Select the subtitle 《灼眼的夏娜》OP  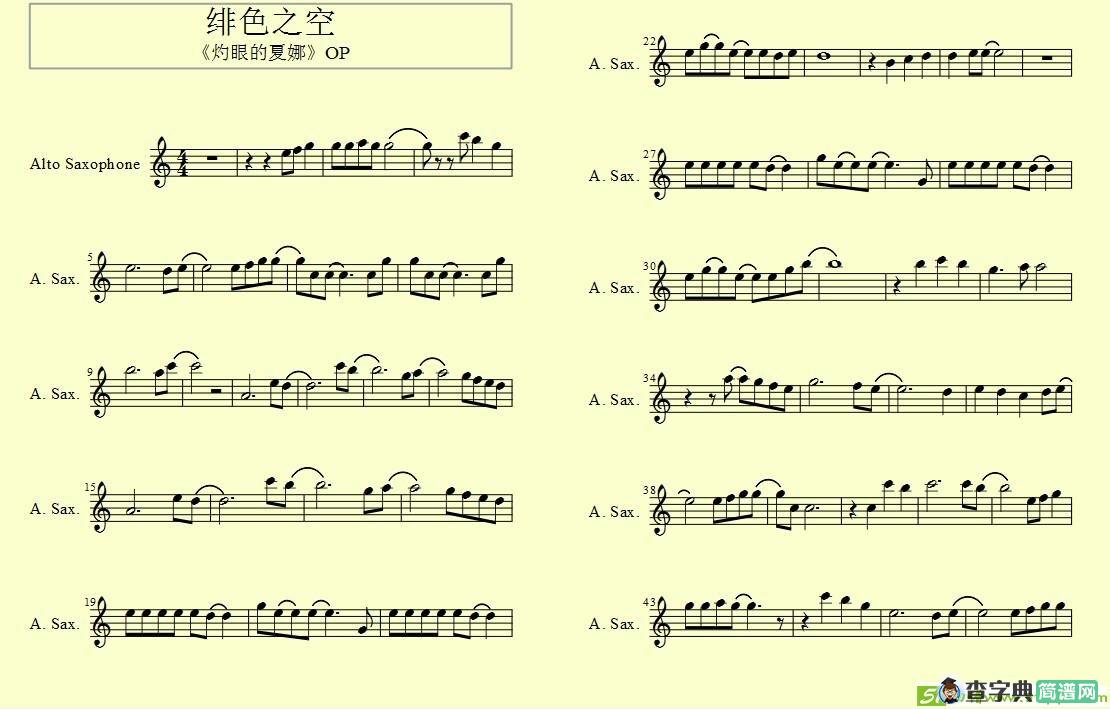(x=273, y=53)
